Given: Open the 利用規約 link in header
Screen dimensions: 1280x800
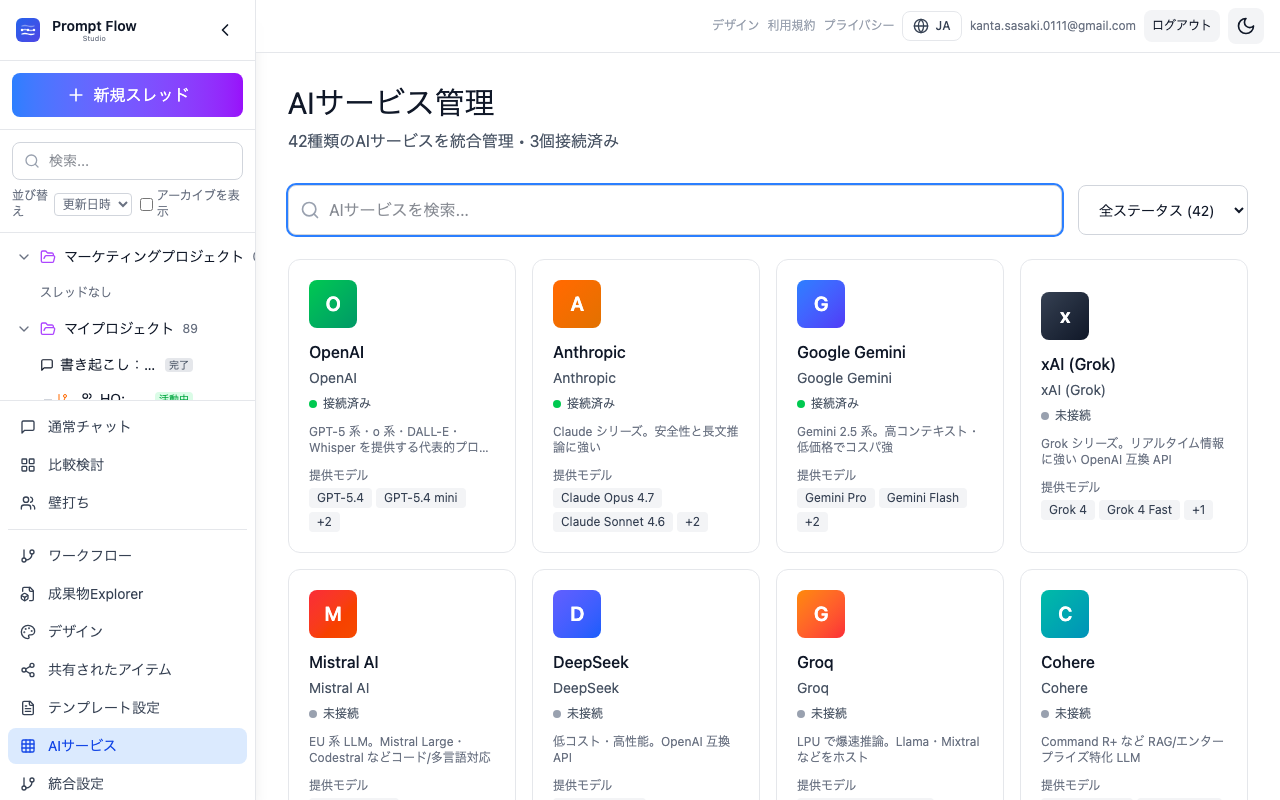Looking at the screenshot, I should click(x=791, y=26).
